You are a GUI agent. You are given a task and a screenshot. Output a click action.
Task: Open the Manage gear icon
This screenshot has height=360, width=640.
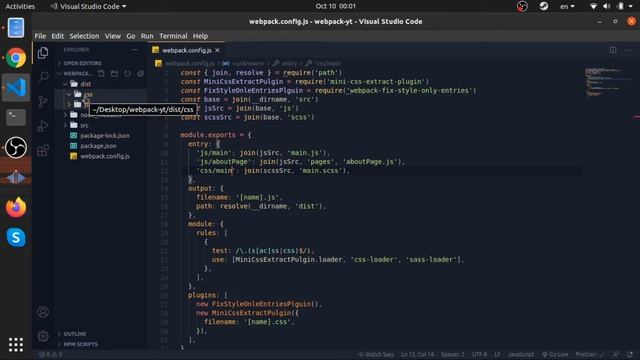pos(43,336)
